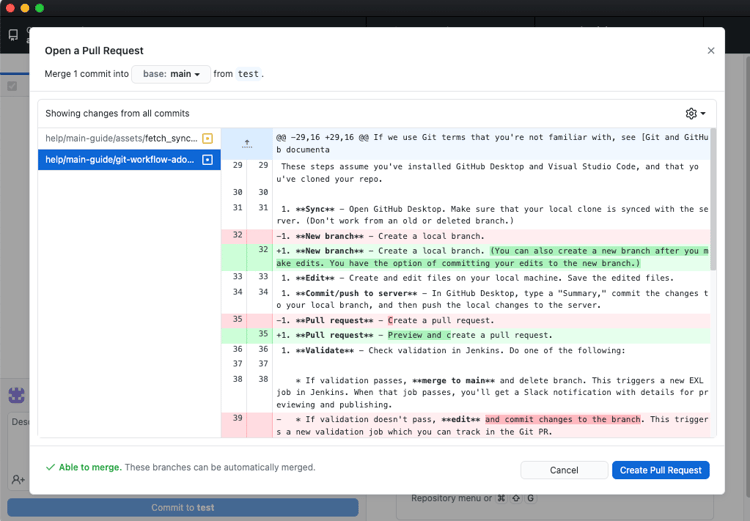The image size is (750, 521).
Task: Click the '**Edit**' line 33 text
Action: click(315, 278)
